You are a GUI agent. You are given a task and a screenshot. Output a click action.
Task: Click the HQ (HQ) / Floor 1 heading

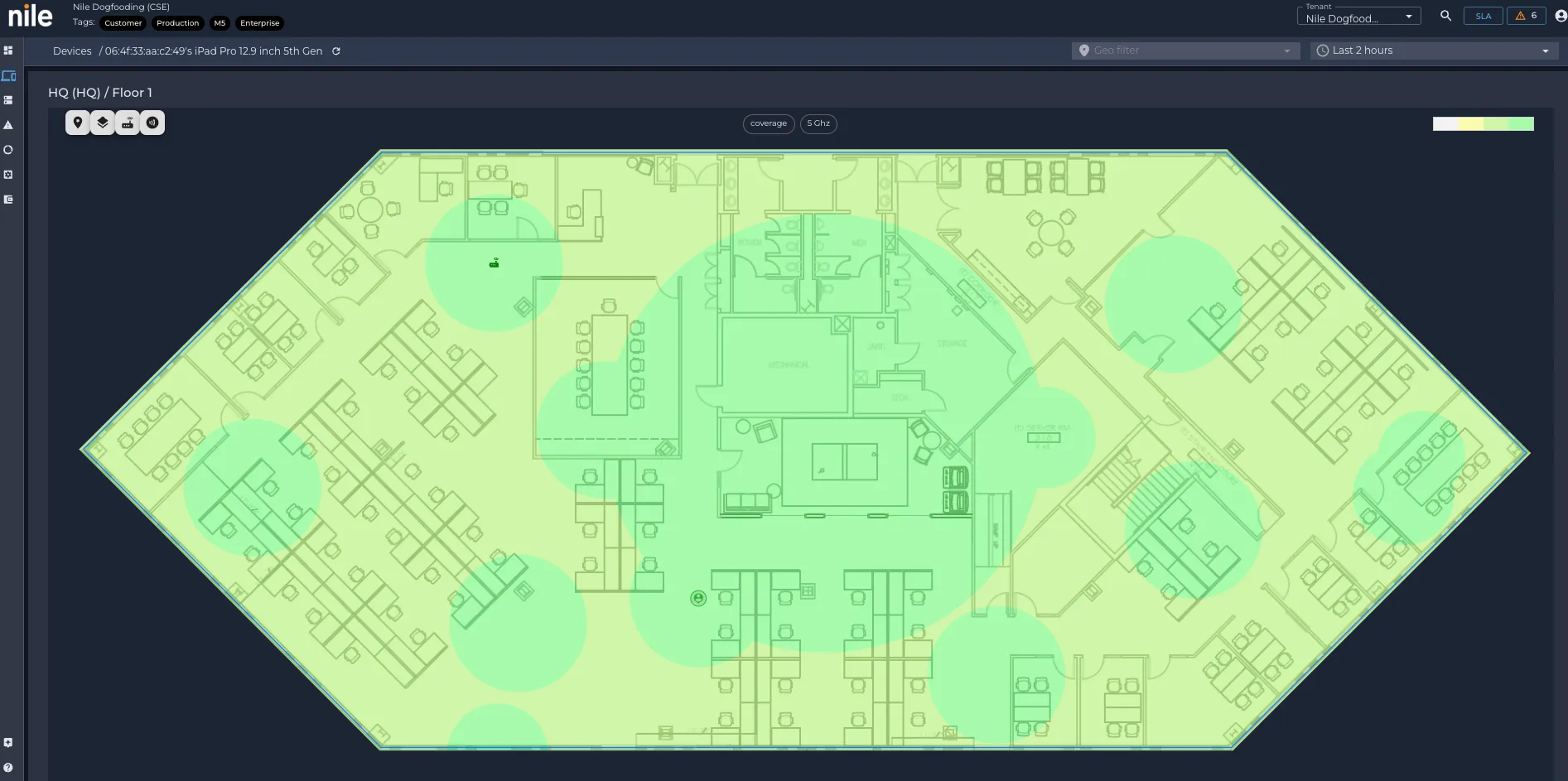pos(100,93)
